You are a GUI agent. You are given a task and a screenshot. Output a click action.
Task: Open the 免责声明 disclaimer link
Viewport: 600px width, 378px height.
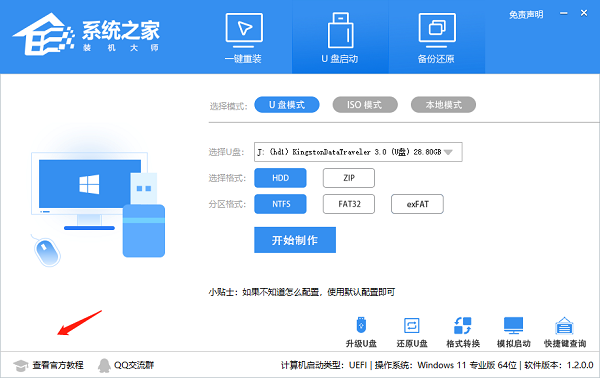click(526, 15)
